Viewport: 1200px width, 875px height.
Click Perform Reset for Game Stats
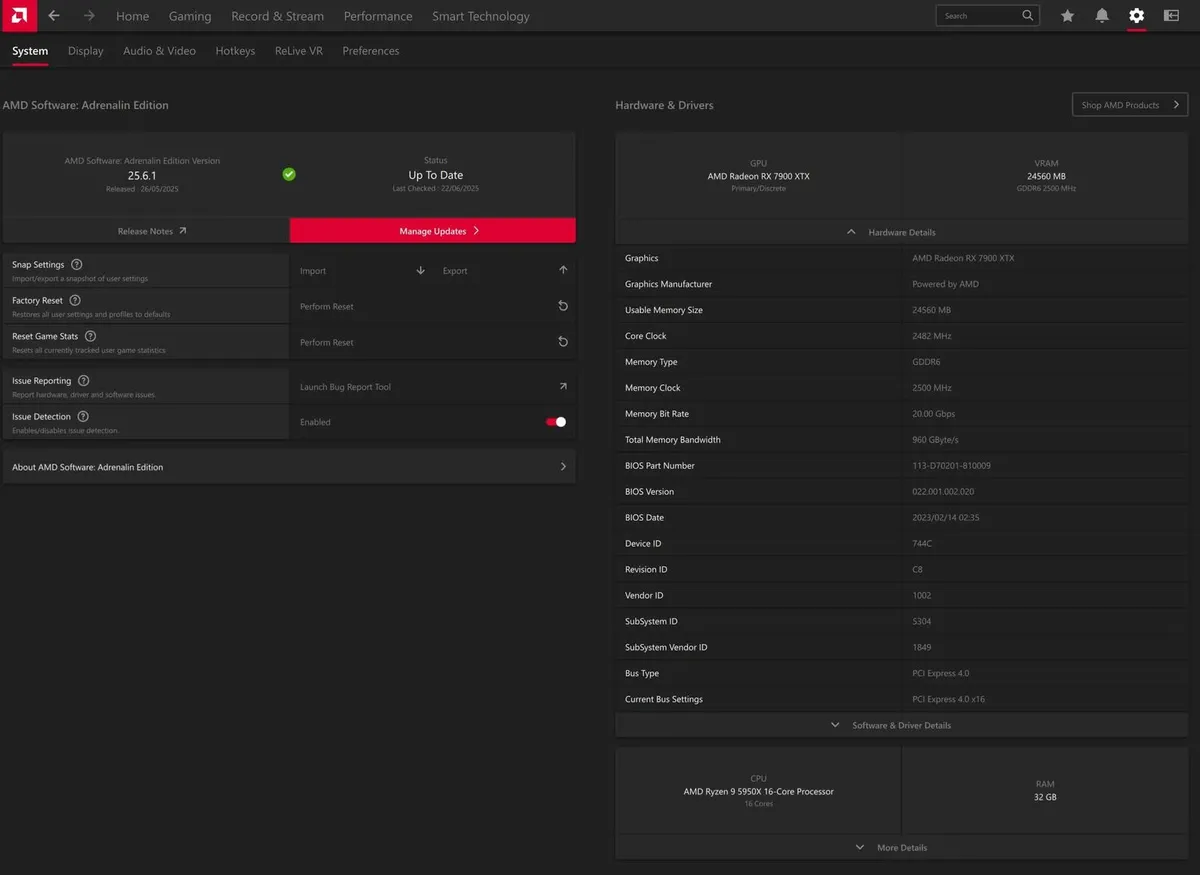[327, 343]
